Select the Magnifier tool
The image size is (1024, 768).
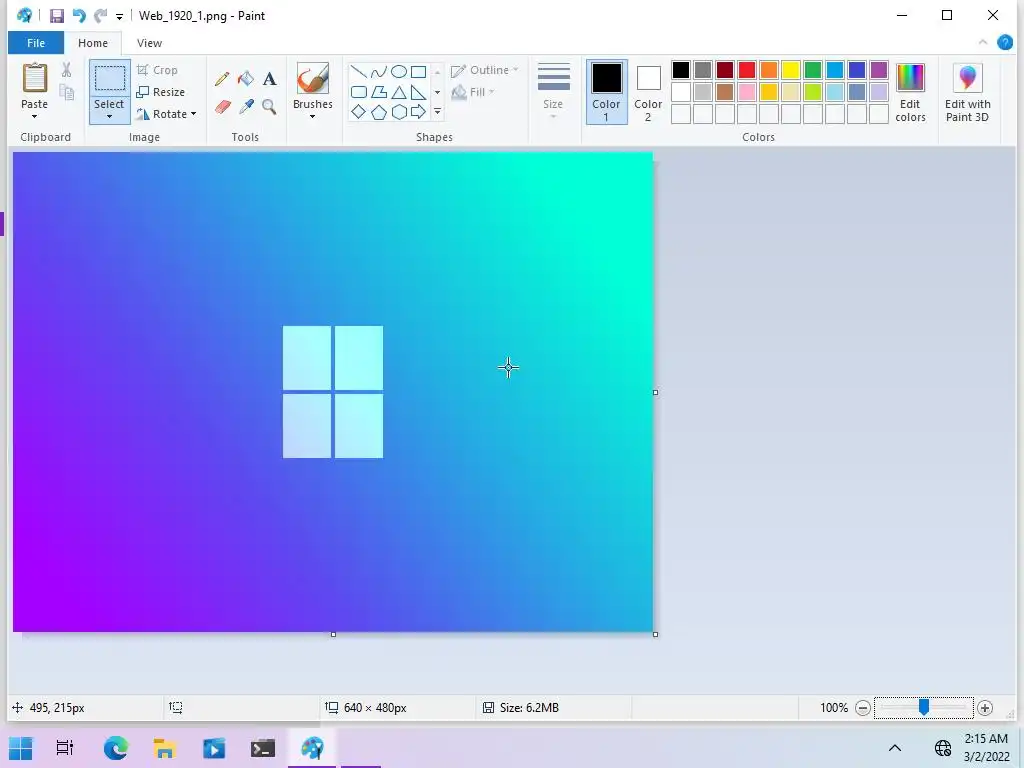[x=269, y=106]
